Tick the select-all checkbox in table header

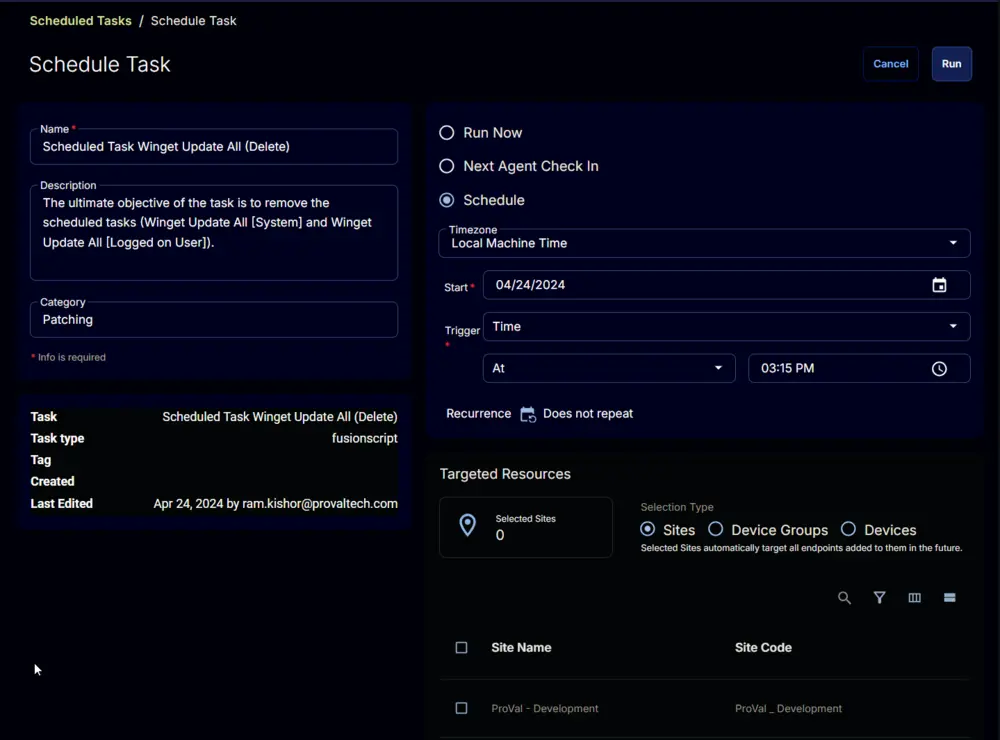coord(461,648)
